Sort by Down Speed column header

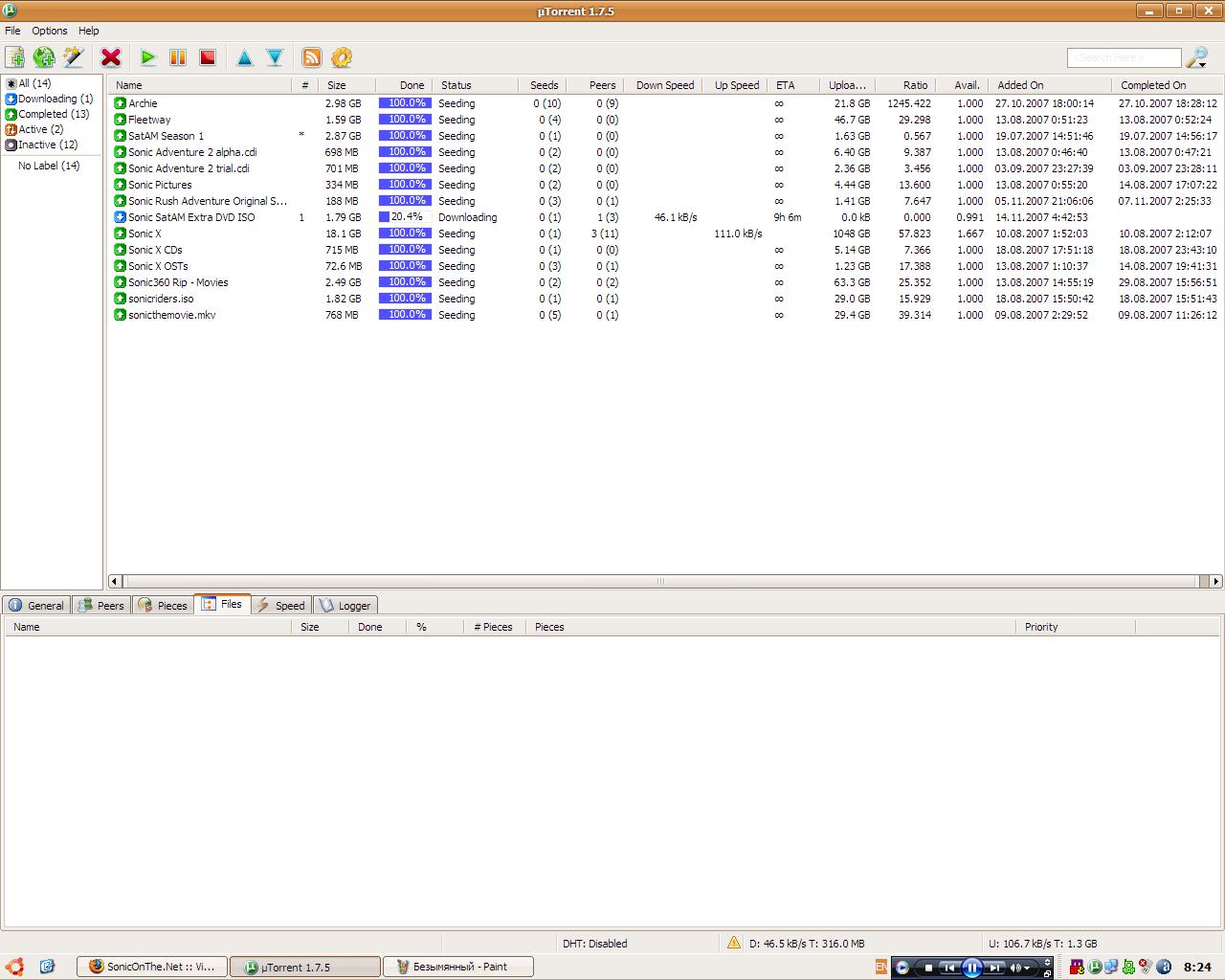tap(665, 85)
